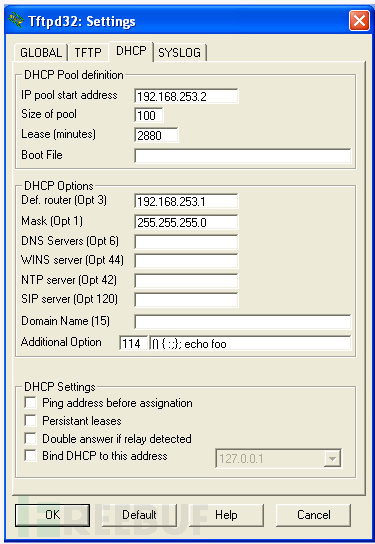Click the Tftpd32 title bar app icon

[x=16, y=21]
